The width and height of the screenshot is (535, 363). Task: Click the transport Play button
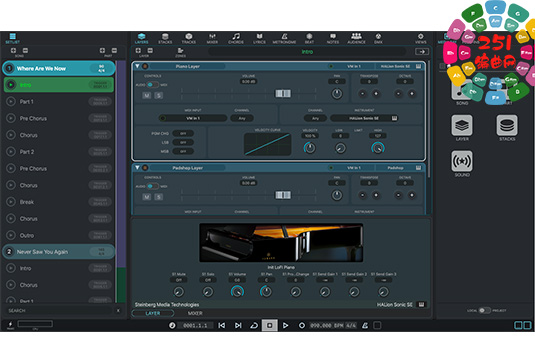click(x=286, y=325)
